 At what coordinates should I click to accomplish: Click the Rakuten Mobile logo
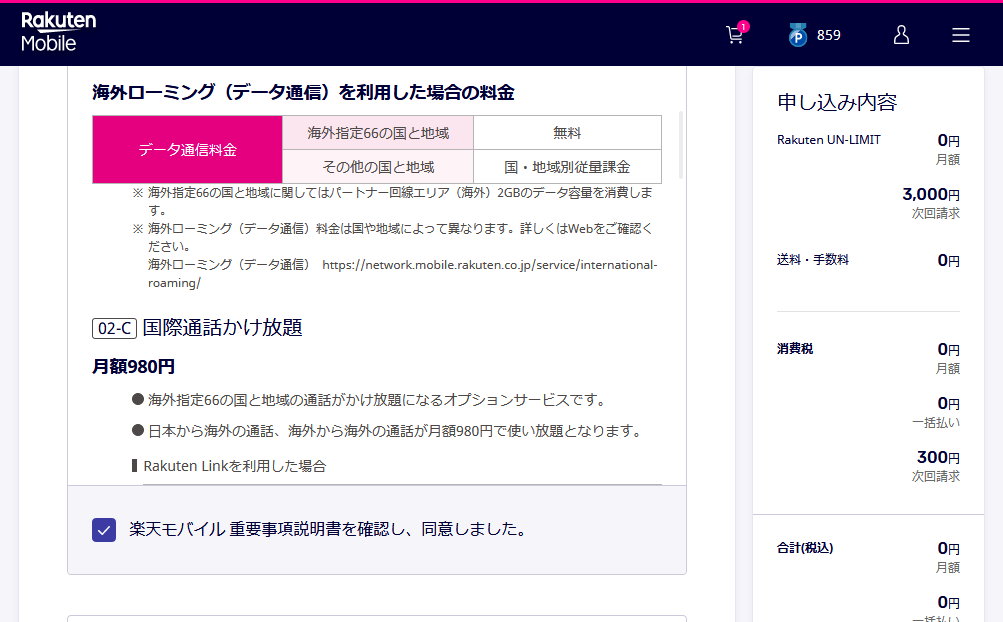[58, 32]
